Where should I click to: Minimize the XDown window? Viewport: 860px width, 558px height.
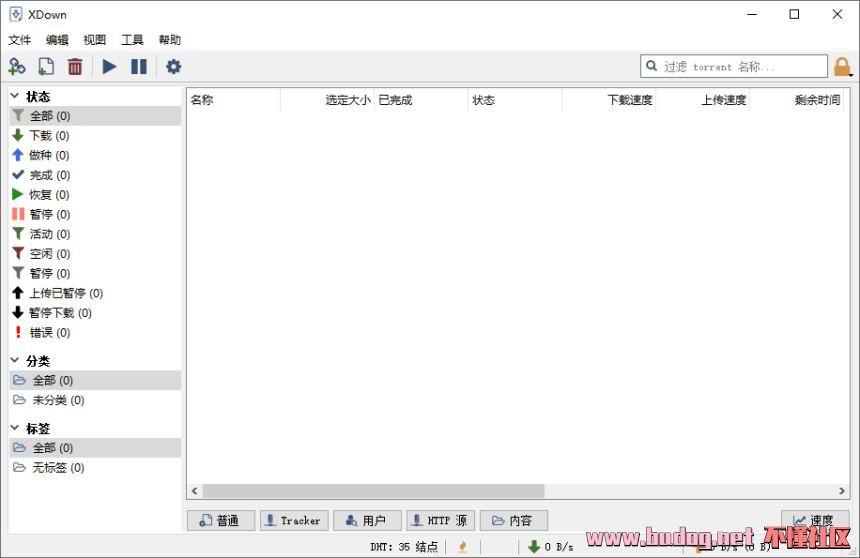click(x=752, y=14)
